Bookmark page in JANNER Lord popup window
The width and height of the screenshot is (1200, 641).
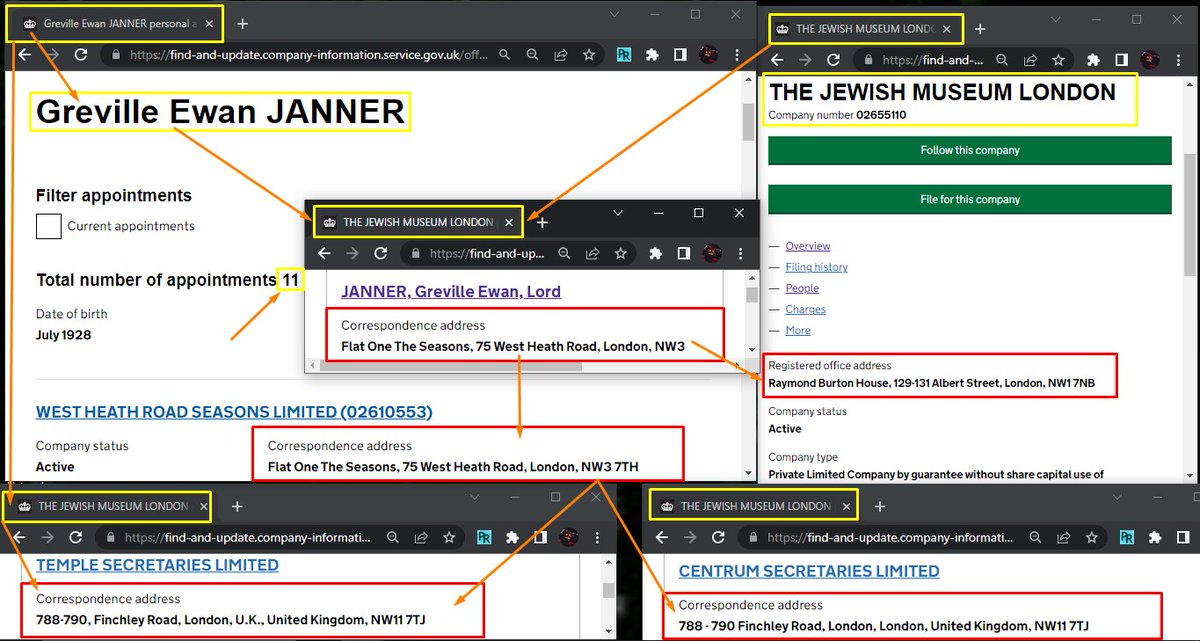coord(621,253)
